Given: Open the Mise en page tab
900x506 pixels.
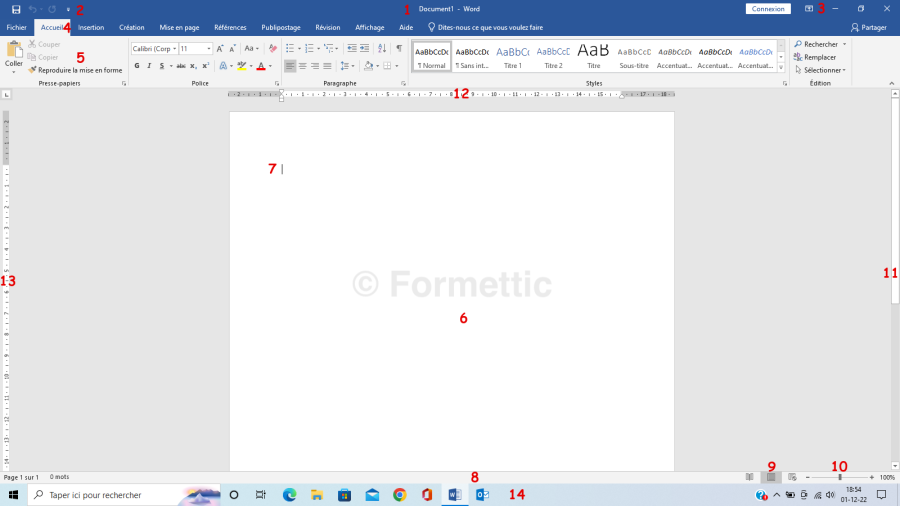Looking at the screenshot, I should [179, 27].
